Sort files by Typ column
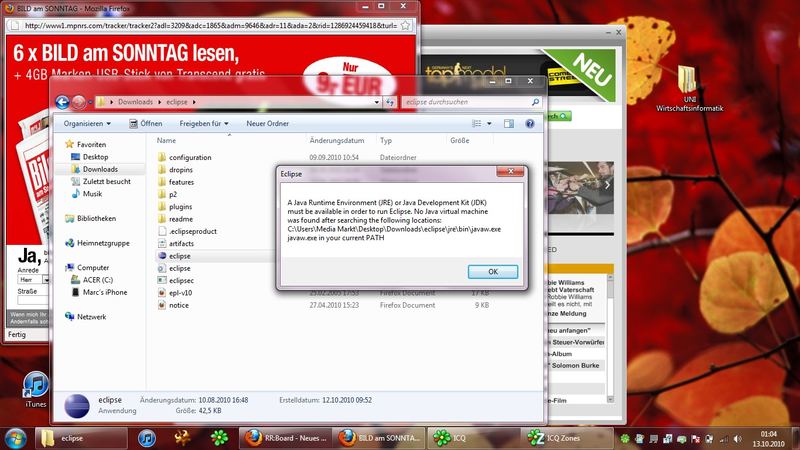 [x=386, y=140]
